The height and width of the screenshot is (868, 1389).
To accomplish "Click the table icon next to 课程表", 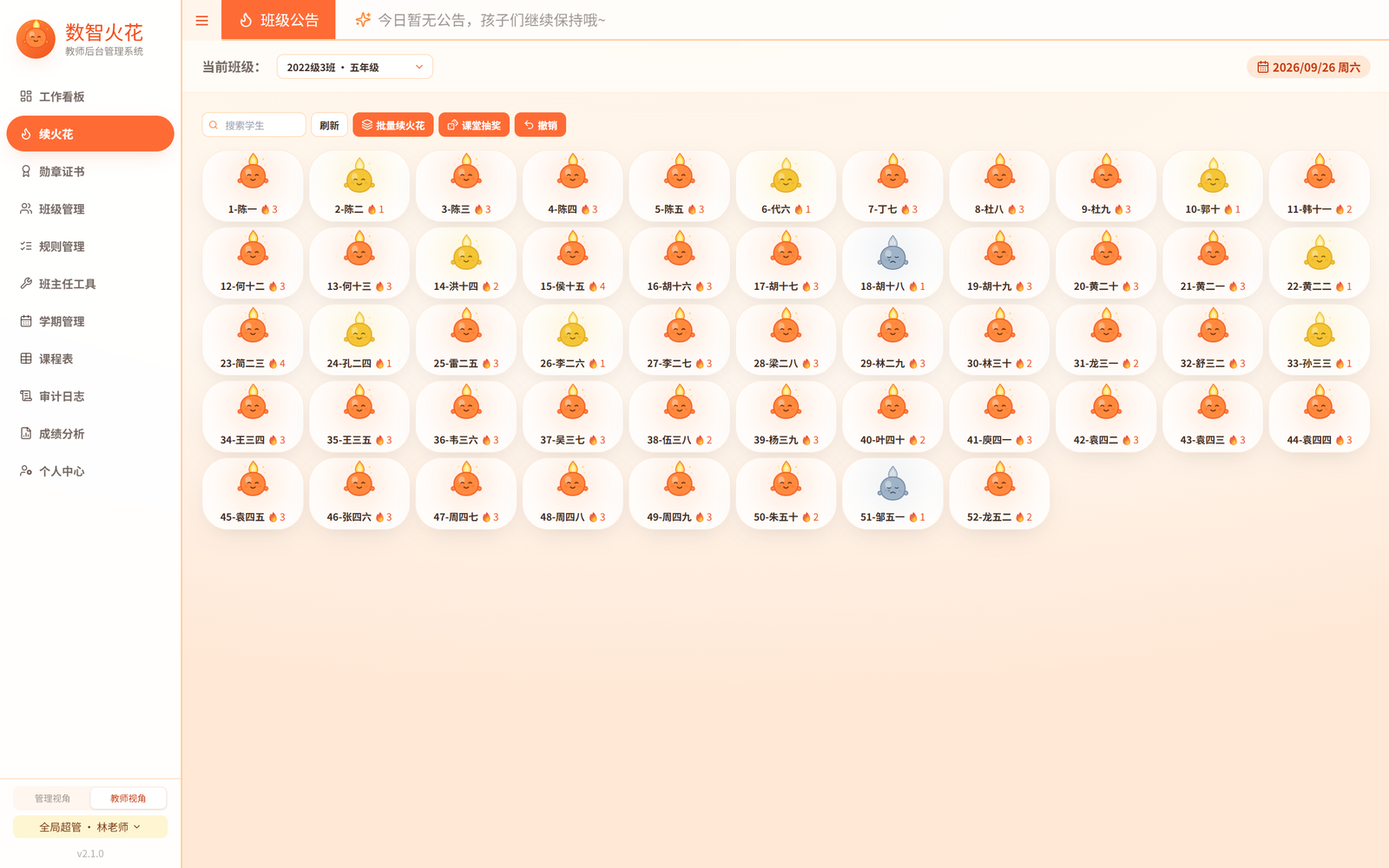I will pos(26,358).
